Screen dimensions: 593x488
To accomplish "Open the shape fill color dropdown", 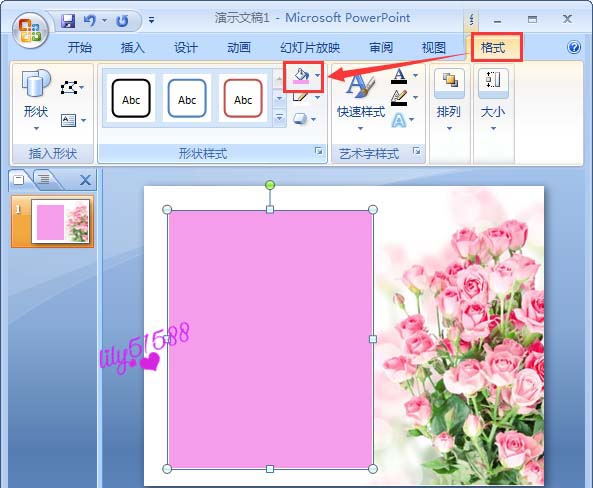I will click(x=317, y=75).
